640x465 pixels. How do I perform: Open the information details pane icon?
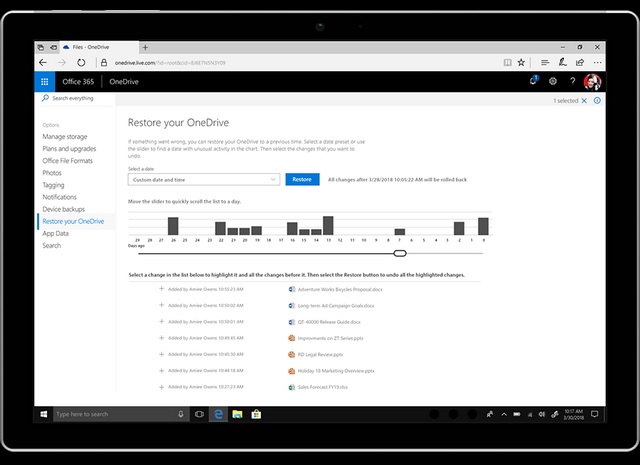pos(597,100)
